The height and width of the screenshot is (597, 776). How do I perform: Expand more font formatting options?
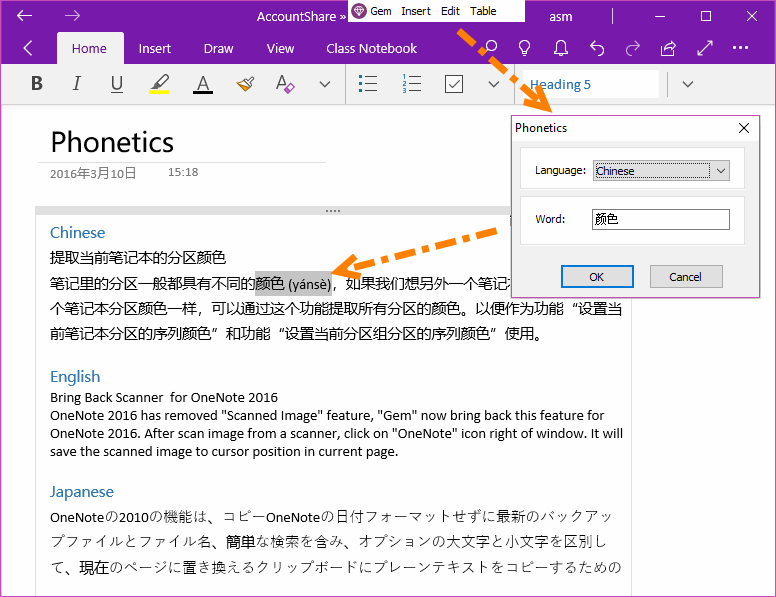325,84
